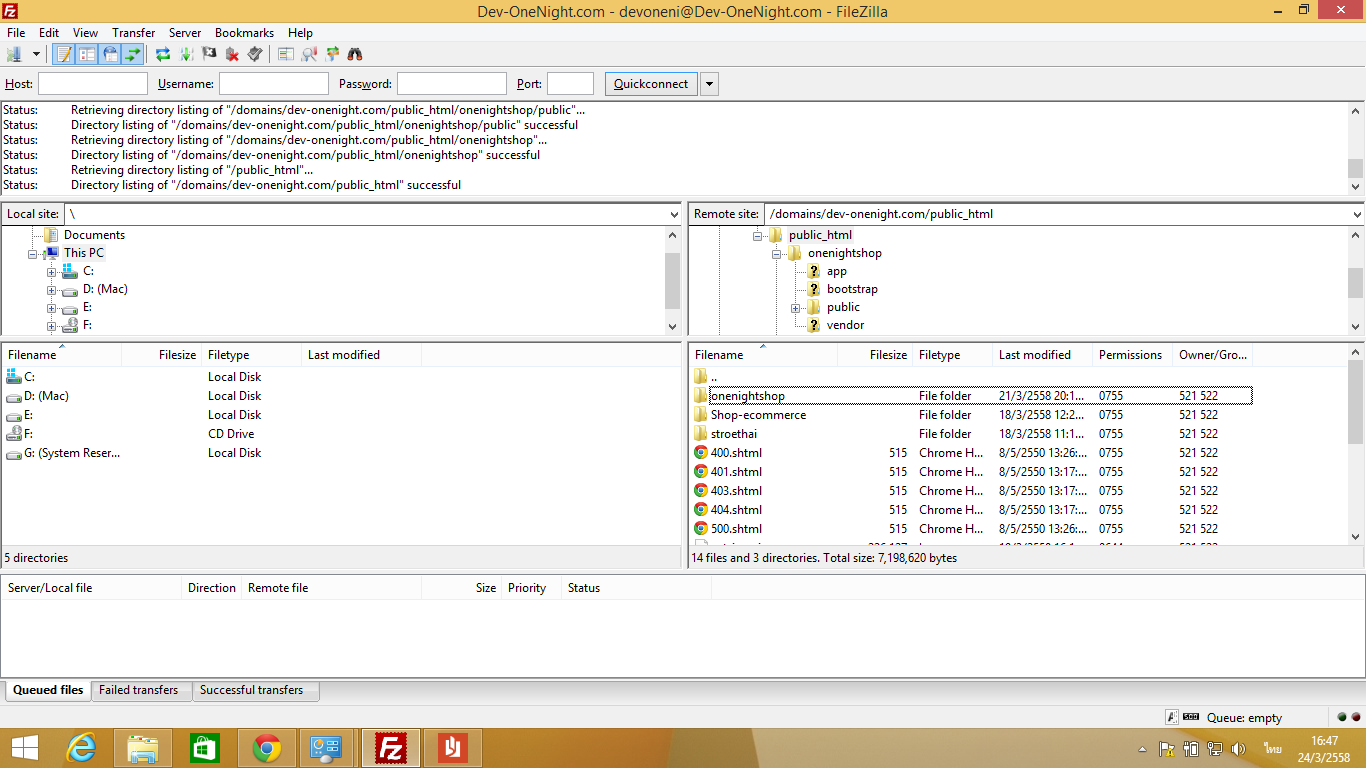The height and width of the screenshot is (768, 1366).
Task: Toggle synchronized browsing
Action: coord(332,54)
